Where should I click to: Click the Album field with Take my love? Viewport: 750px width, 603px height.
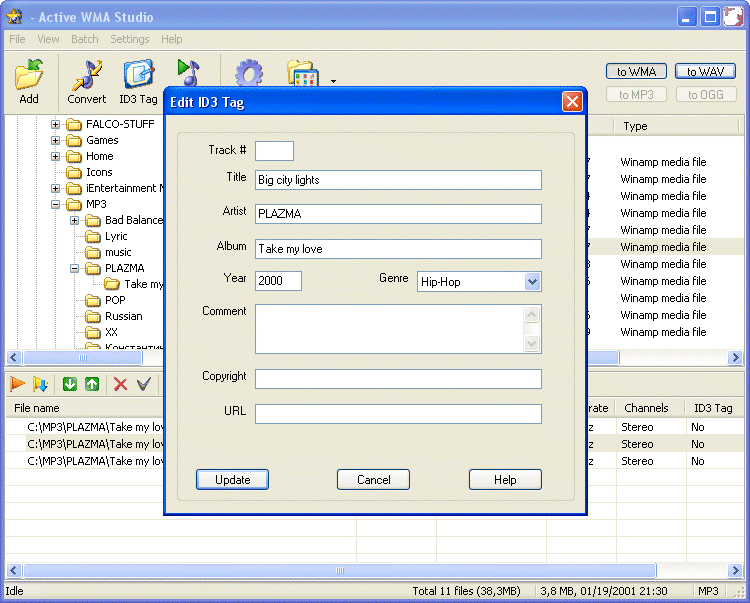coord(398,249)
